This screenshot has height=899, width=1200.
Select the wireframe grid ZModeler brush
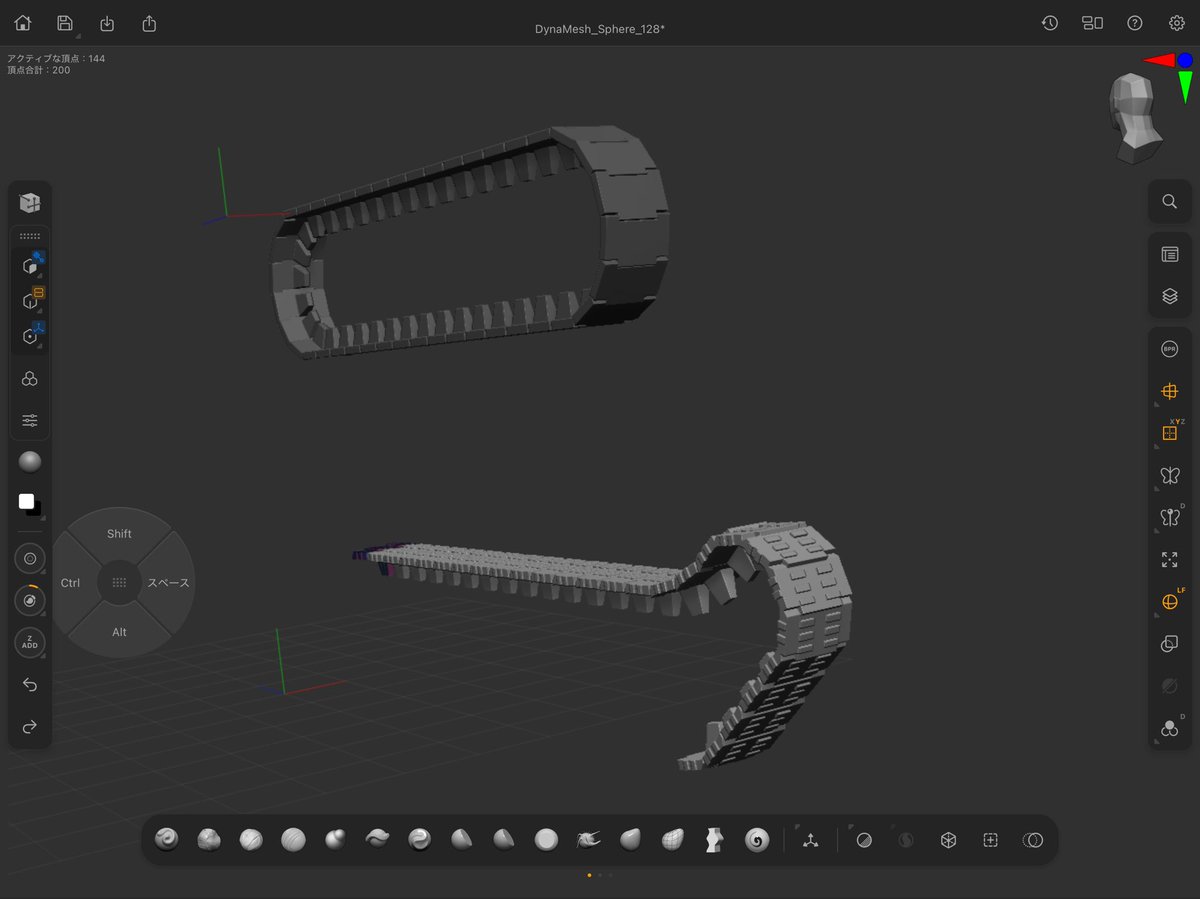point(673,839)
